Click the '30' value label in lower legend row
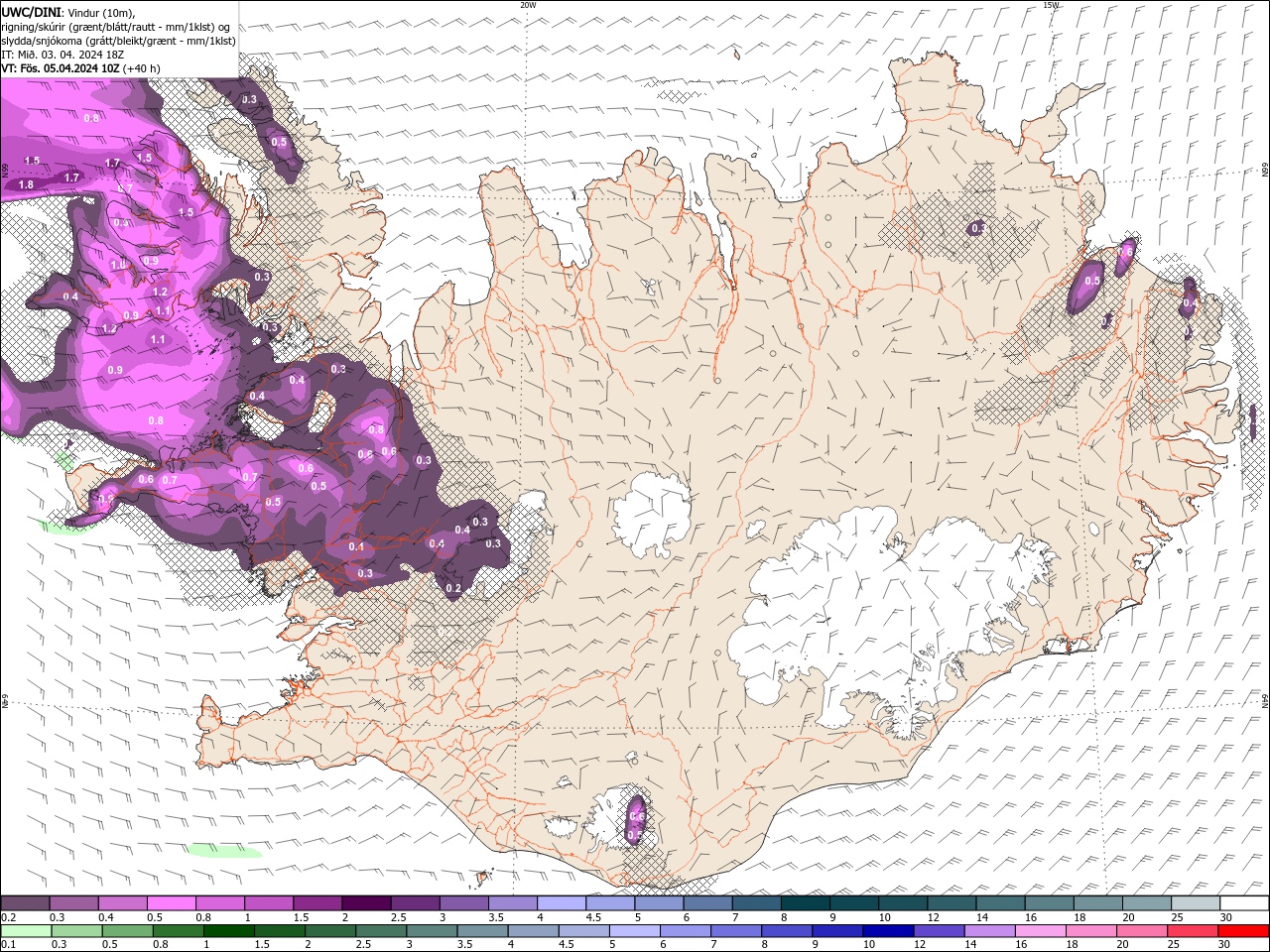The image size is (1270, 952). [1223, 944]
